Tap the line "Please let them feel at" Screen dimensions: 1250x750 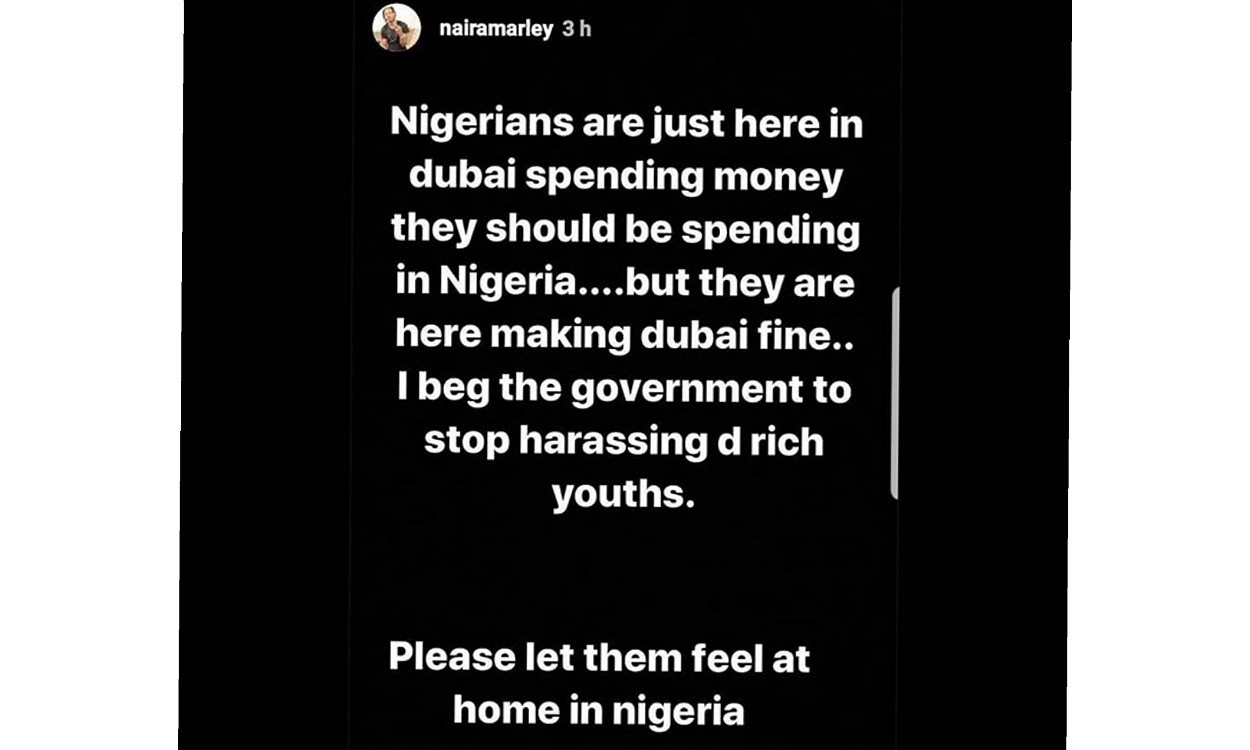(x=599, y=658)
